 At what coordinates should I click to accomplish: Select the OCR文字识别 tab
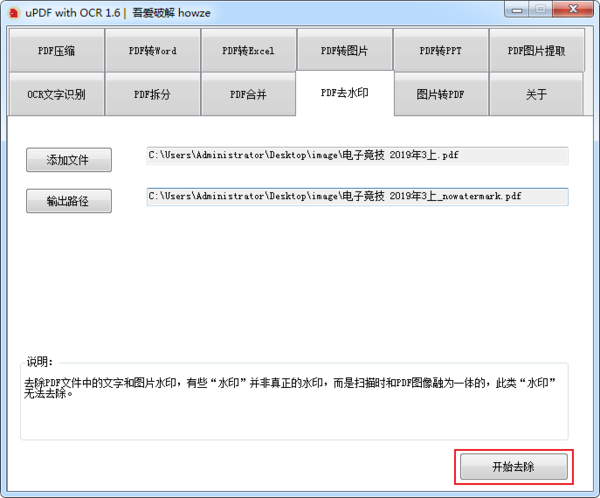pos(57,94)
